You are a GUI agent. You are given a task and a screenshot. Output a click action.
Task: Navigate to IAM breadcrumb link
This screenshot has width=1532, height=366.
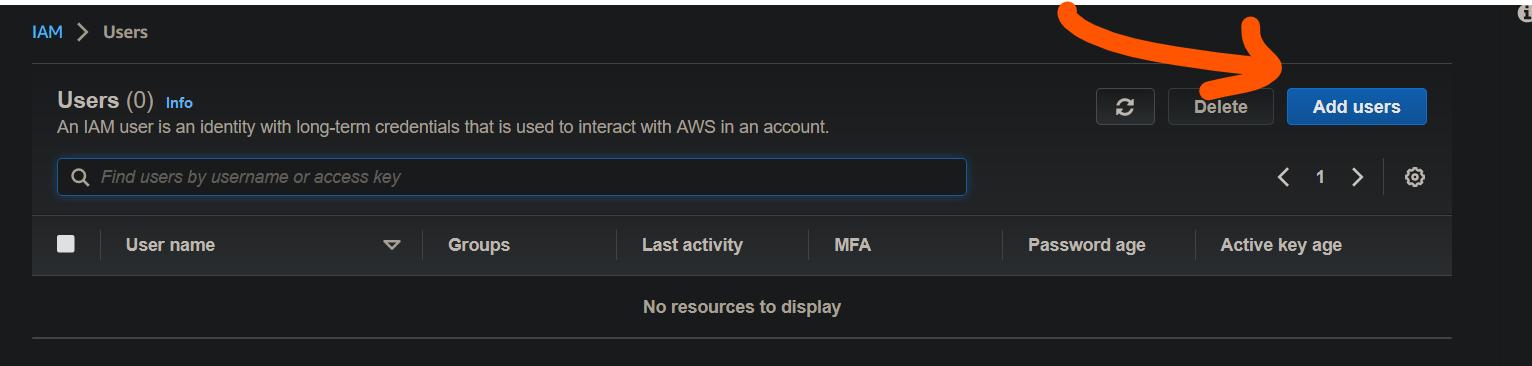[x=47, y=32]
